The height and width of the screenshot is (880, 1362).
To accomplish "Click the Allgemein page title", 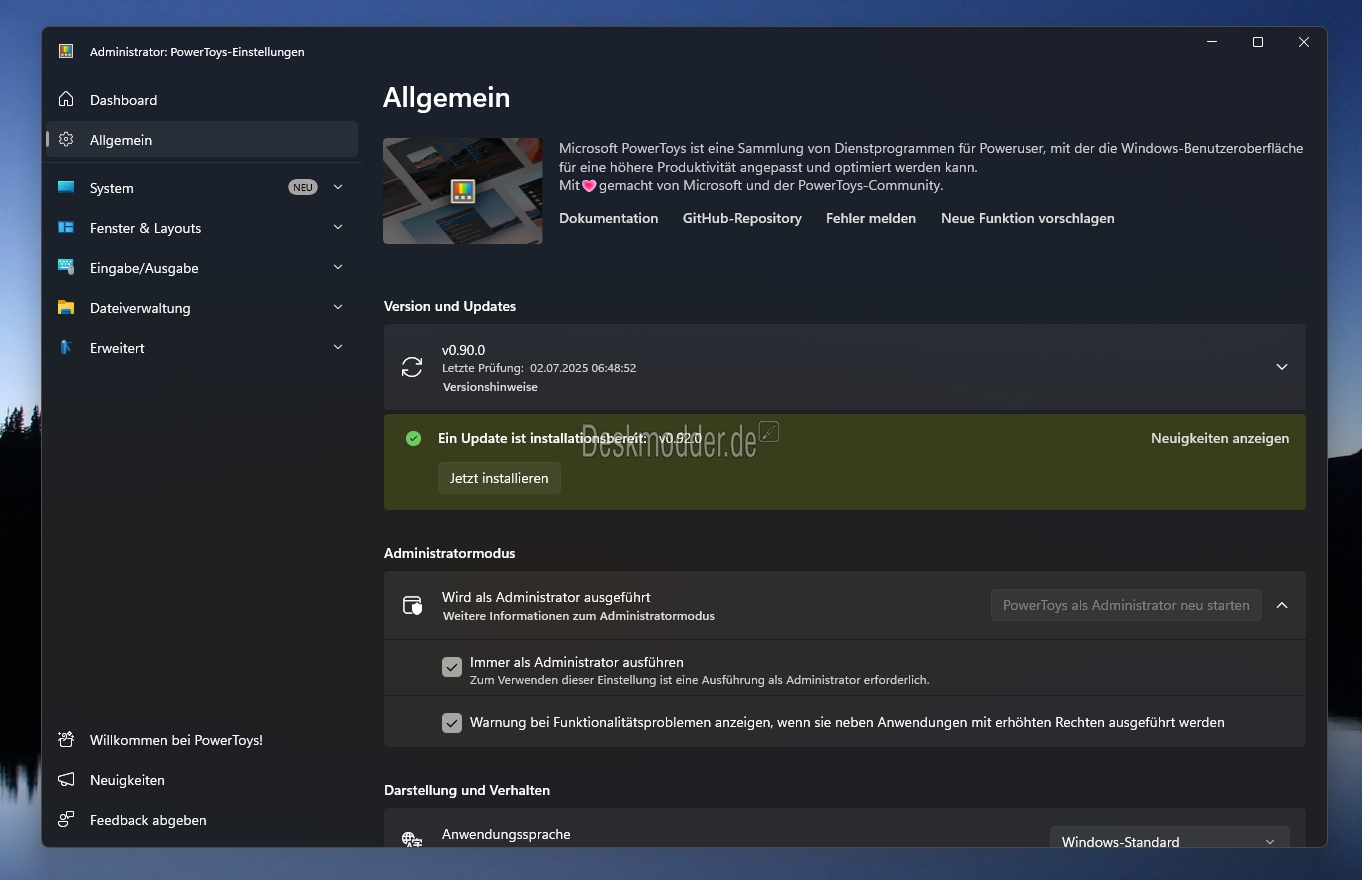I will 446,97.
